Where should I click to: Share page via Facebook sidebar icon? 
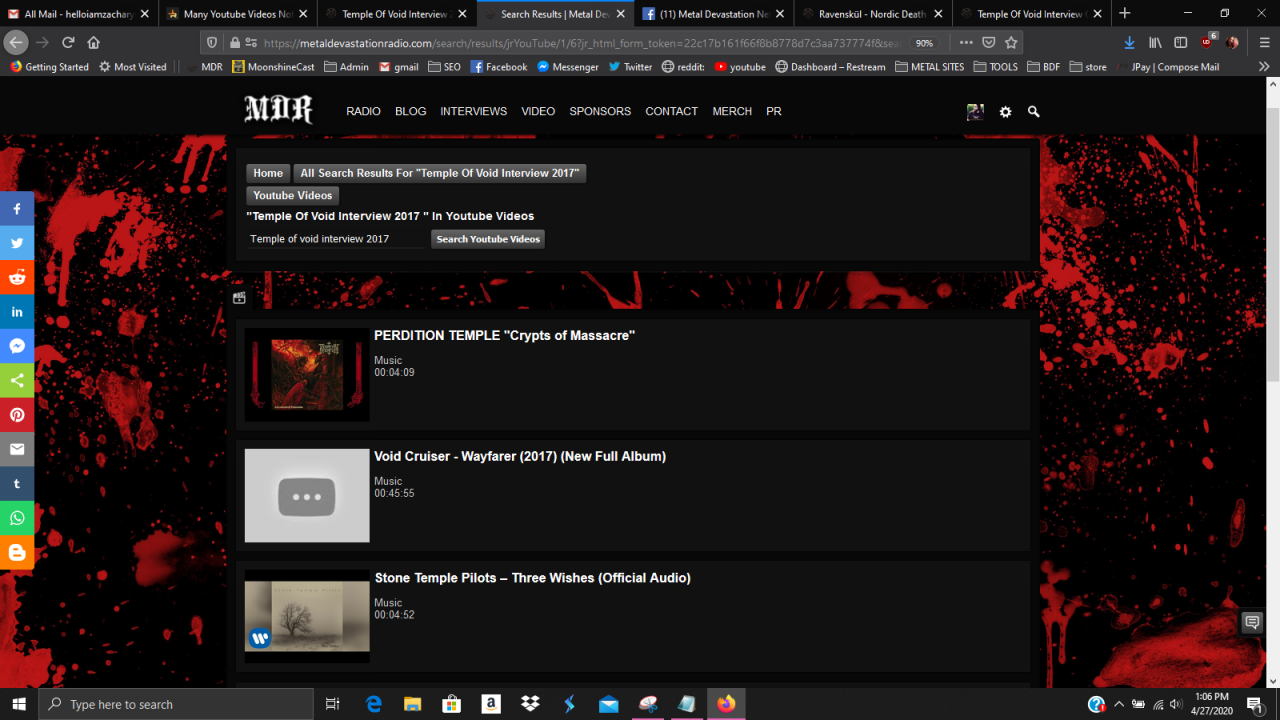click(17, 209)
